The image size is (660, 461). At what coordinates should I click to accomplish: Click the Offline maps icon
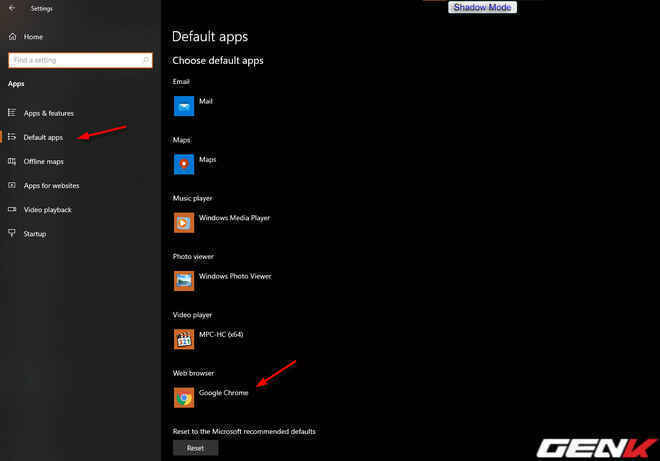click(12, 161)
